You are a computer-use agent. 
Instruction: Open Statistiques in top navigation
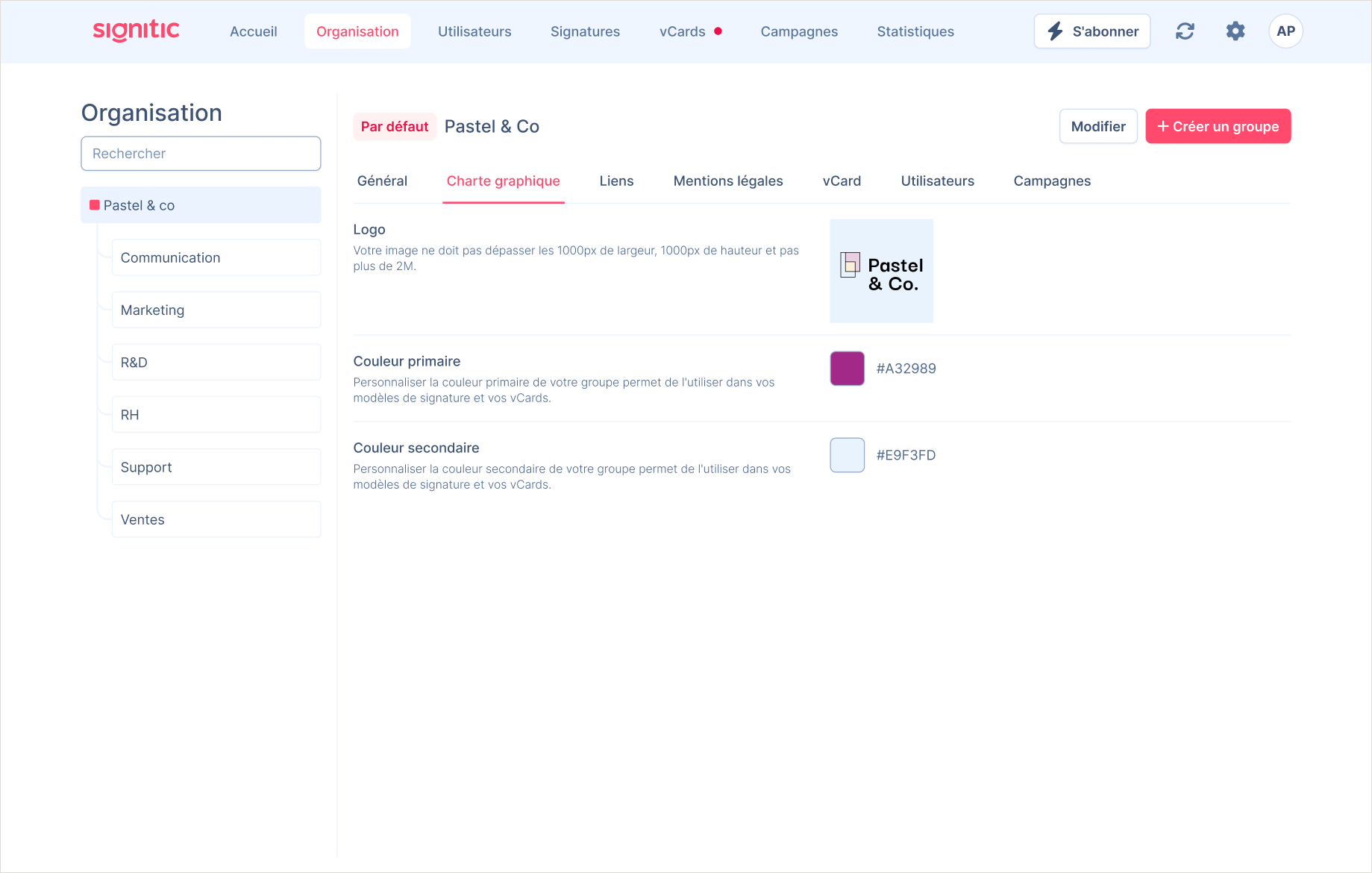(x=915, y=31)
